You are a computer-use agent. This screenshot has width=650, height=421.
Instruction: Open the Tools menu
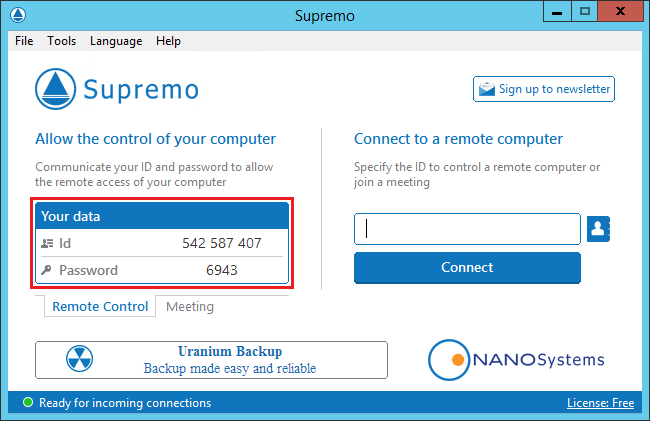coord(61,41)
